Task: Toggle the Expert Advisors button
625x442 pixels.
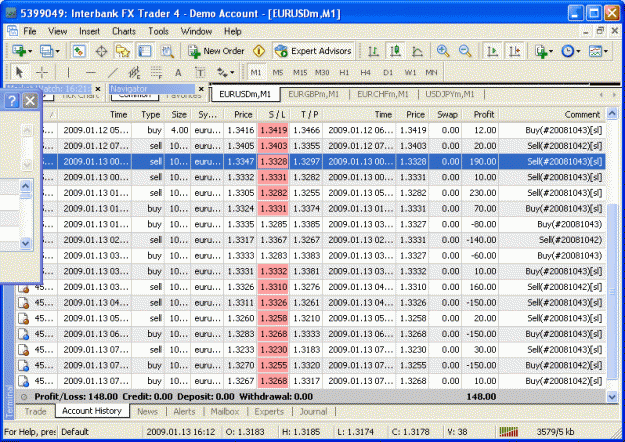Action: click(x=313, y=51)
